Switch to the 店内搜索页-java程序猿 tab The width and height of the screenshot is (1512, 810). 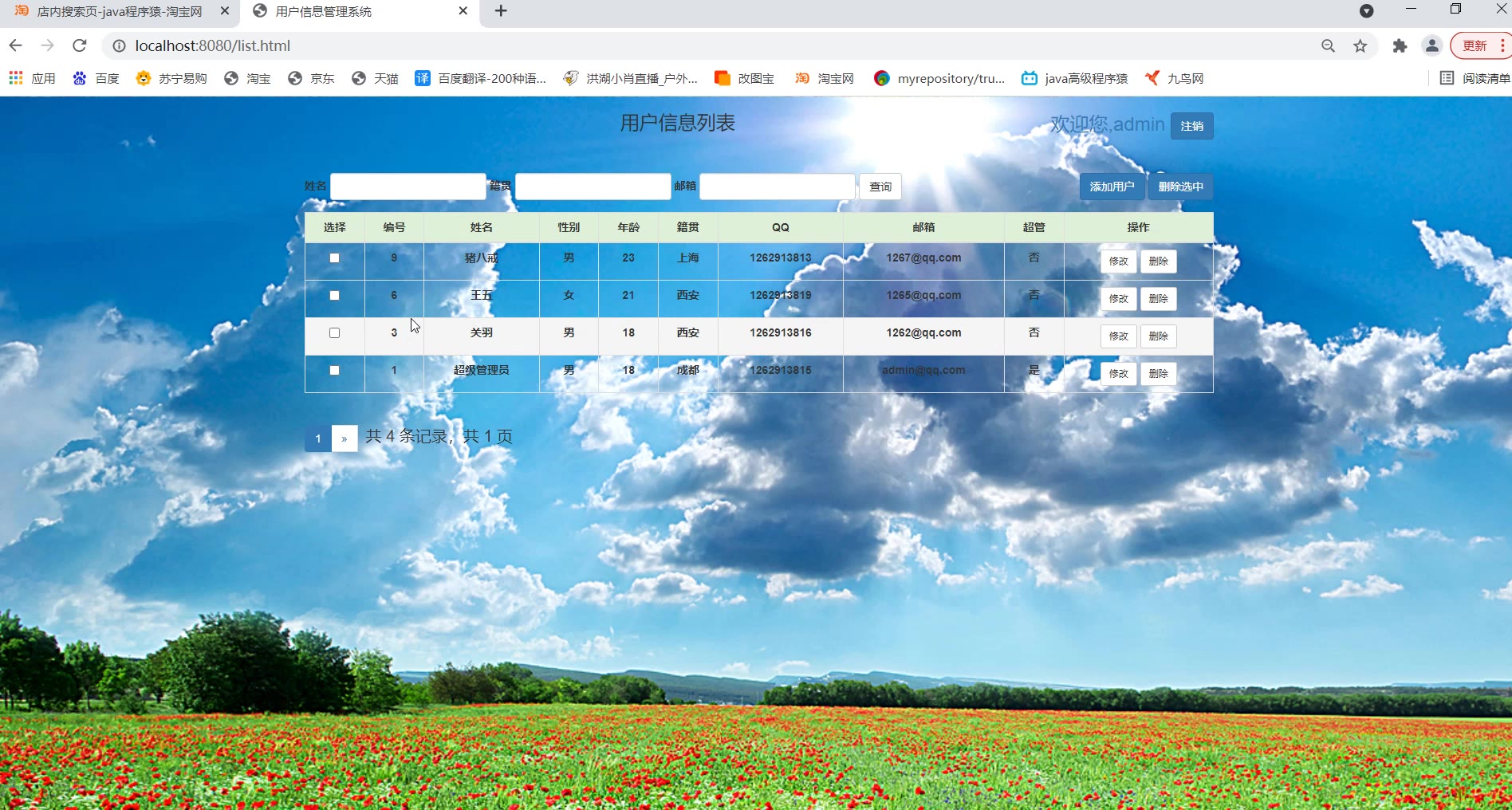tap(120, 11)
